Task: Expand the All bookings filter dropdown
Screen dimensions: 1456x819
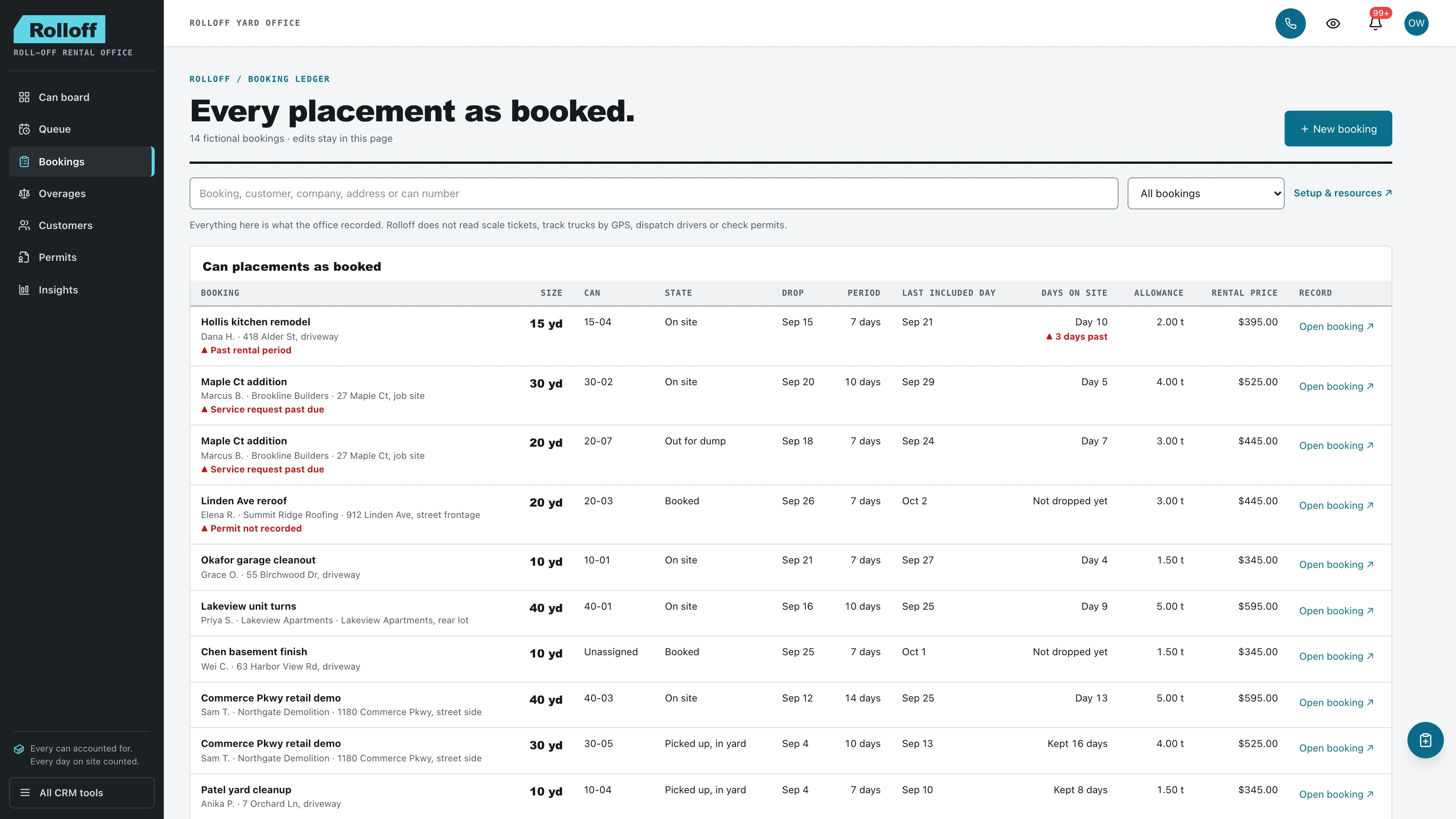Action: (1206, 193)
